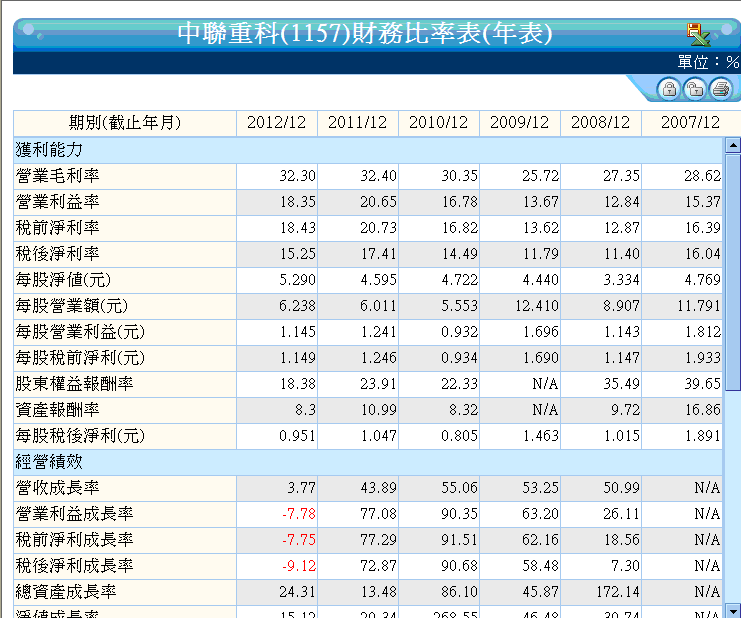Viewport: 741px width, 618px height.
Task: Click the 股東權益報酬率 row label
Action: 75,384
